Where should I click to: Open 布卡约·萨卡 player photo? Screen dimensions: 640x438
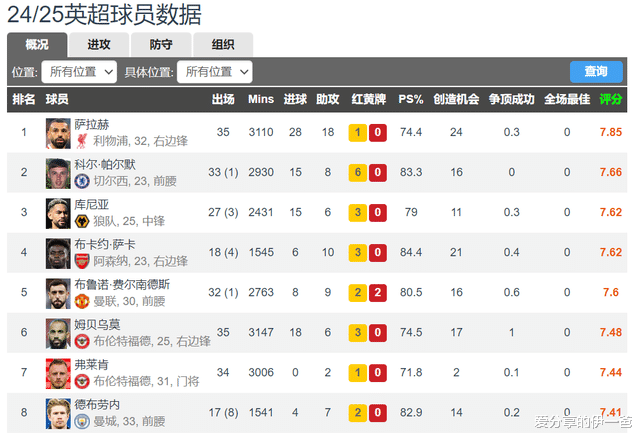[58, 253]
